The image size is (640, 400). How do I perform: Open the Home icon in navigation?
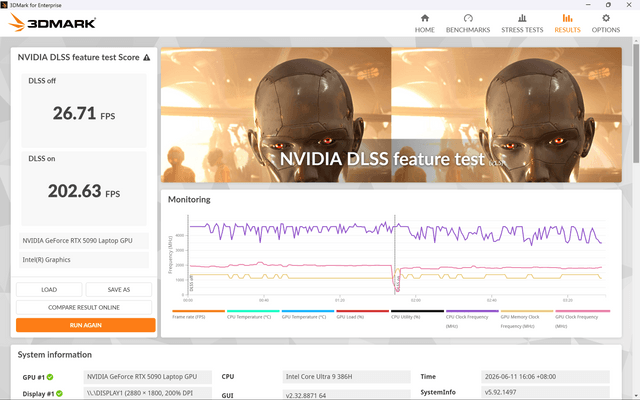coord(424,18)
